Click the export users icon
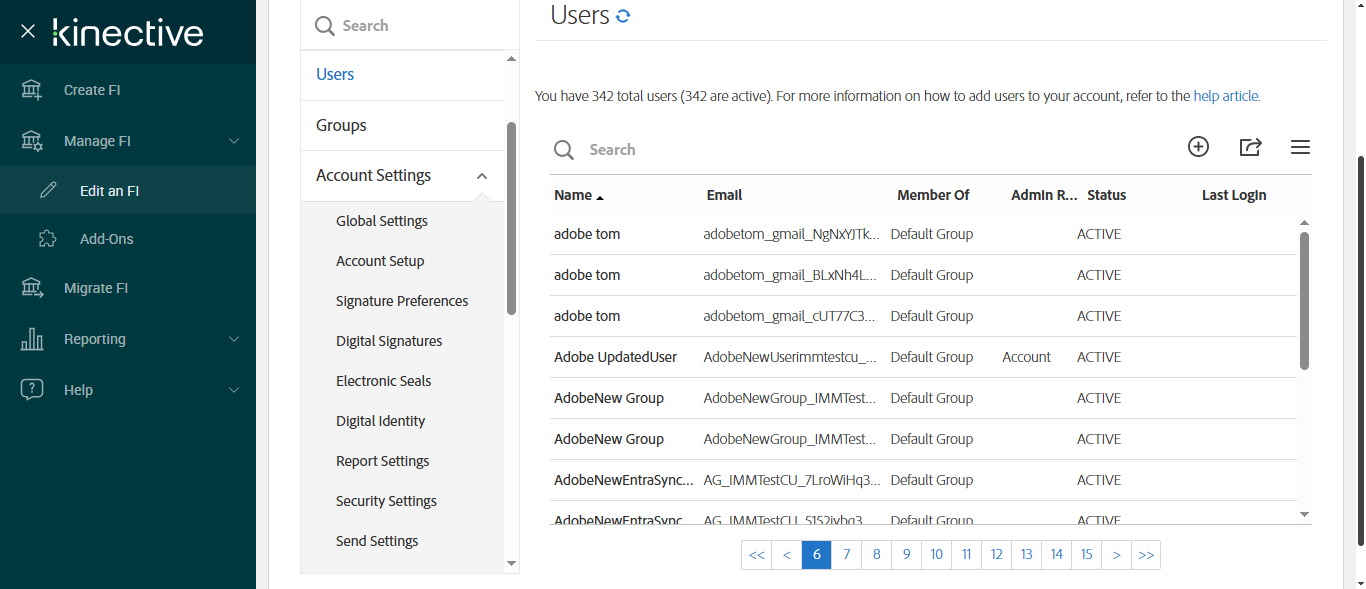Screen dimensions: 1366x589 1250,147
